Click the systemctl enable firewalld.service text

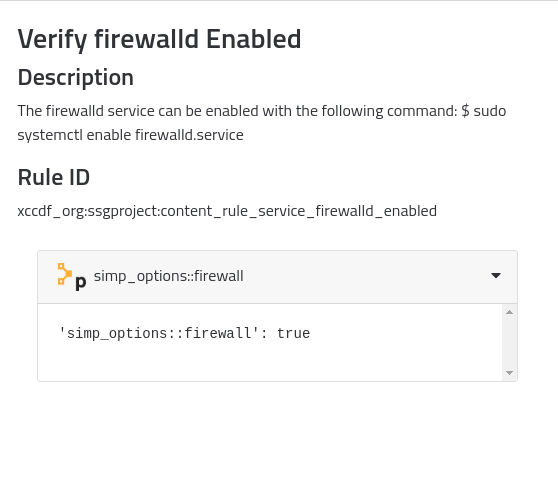click(x=131, y=135)
